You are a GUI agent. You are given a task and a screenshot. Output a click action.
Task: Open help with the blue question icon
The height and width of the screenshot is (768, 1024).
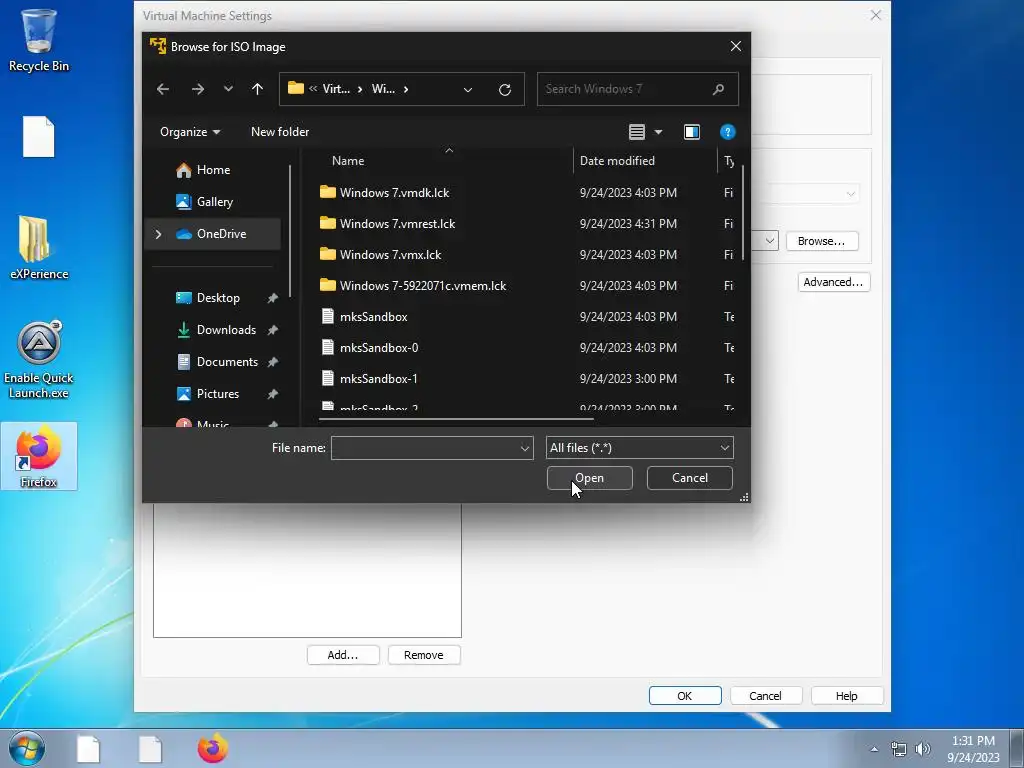(x=728, y=132)
